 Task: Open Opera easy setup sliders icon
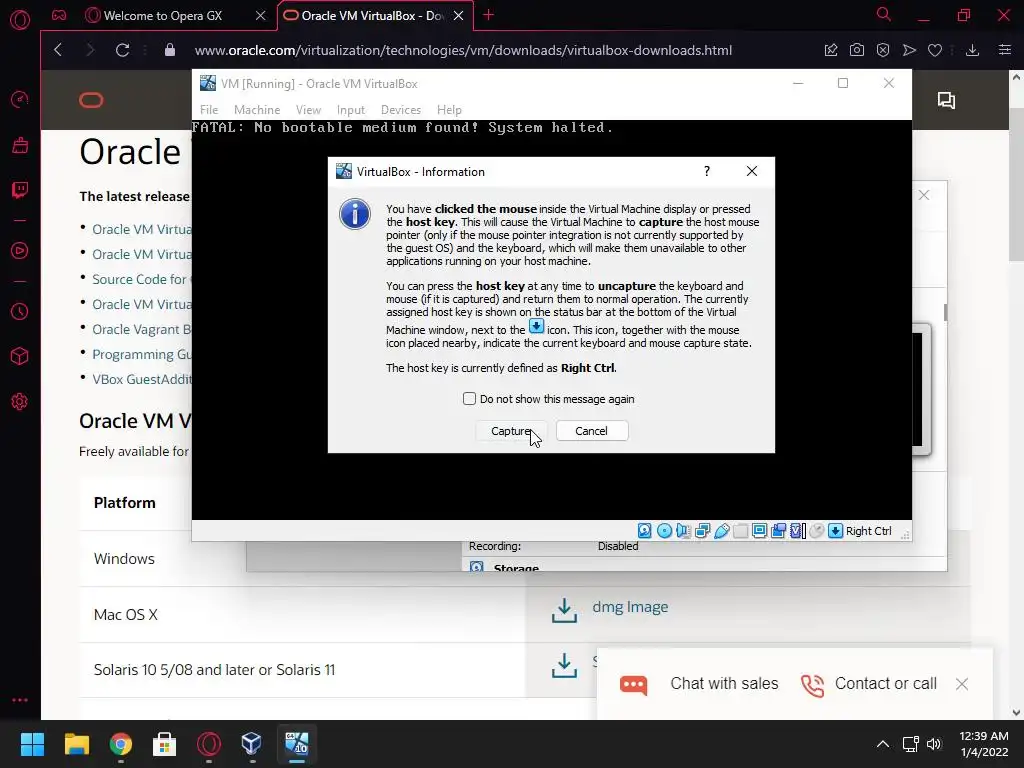(x=1005, y=50)
